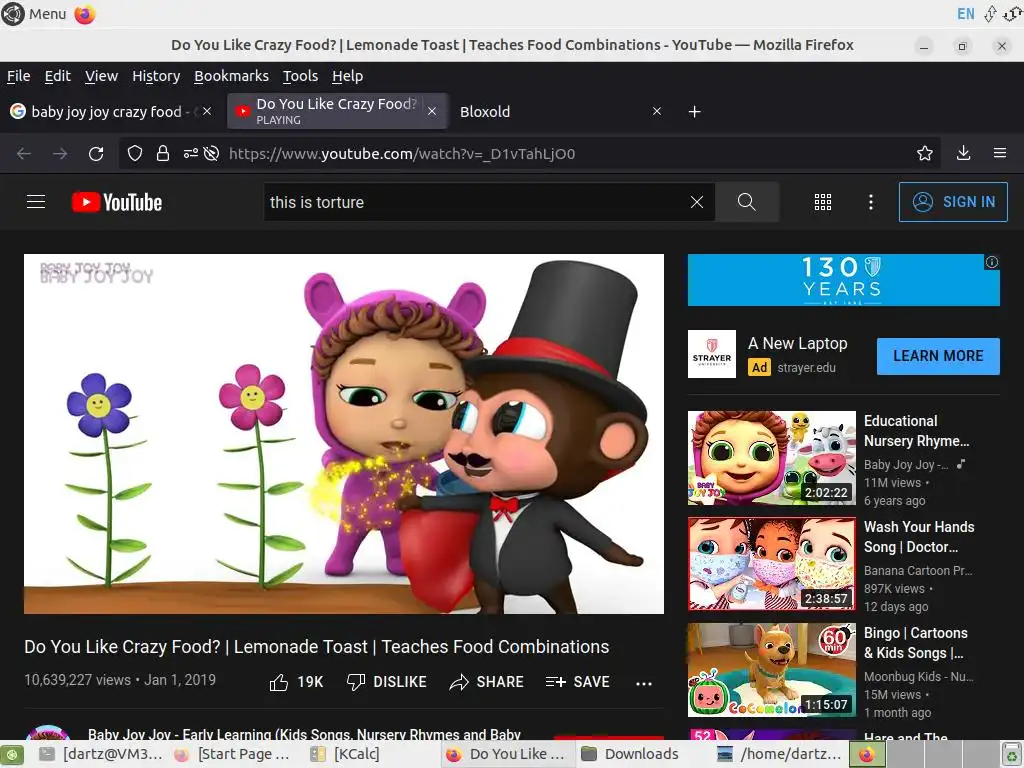
Task: Close the Bloxold tab
Action: point(657,111)
